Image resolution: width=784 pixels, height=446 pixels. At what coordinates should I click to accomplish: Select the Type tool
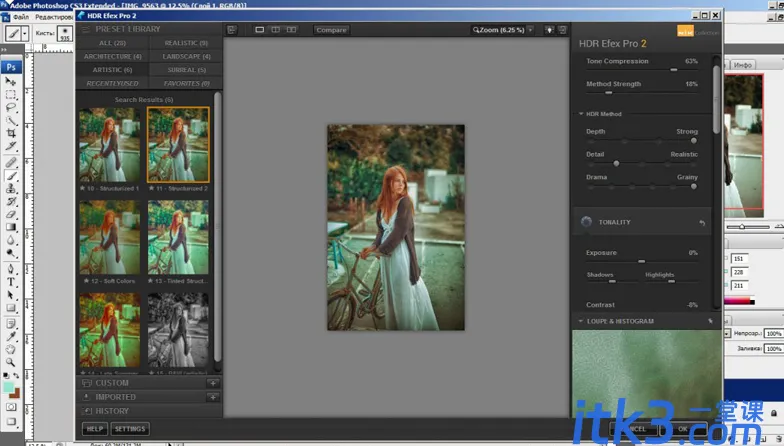(x=10, y=282)
